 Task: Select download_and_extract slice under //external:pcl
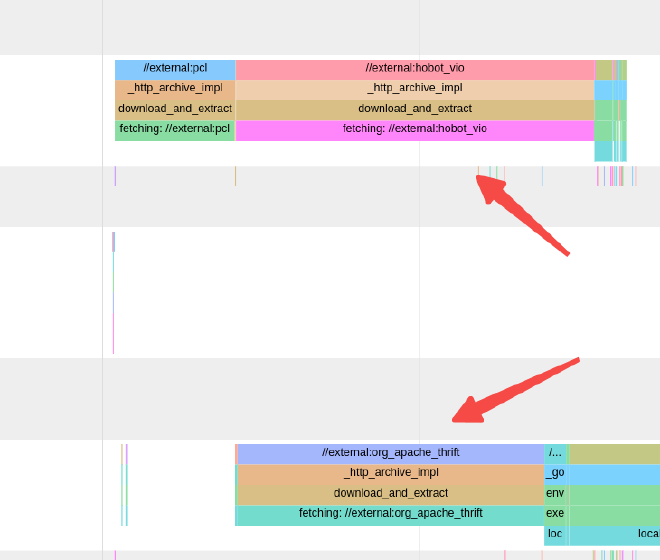click(175, 110)
